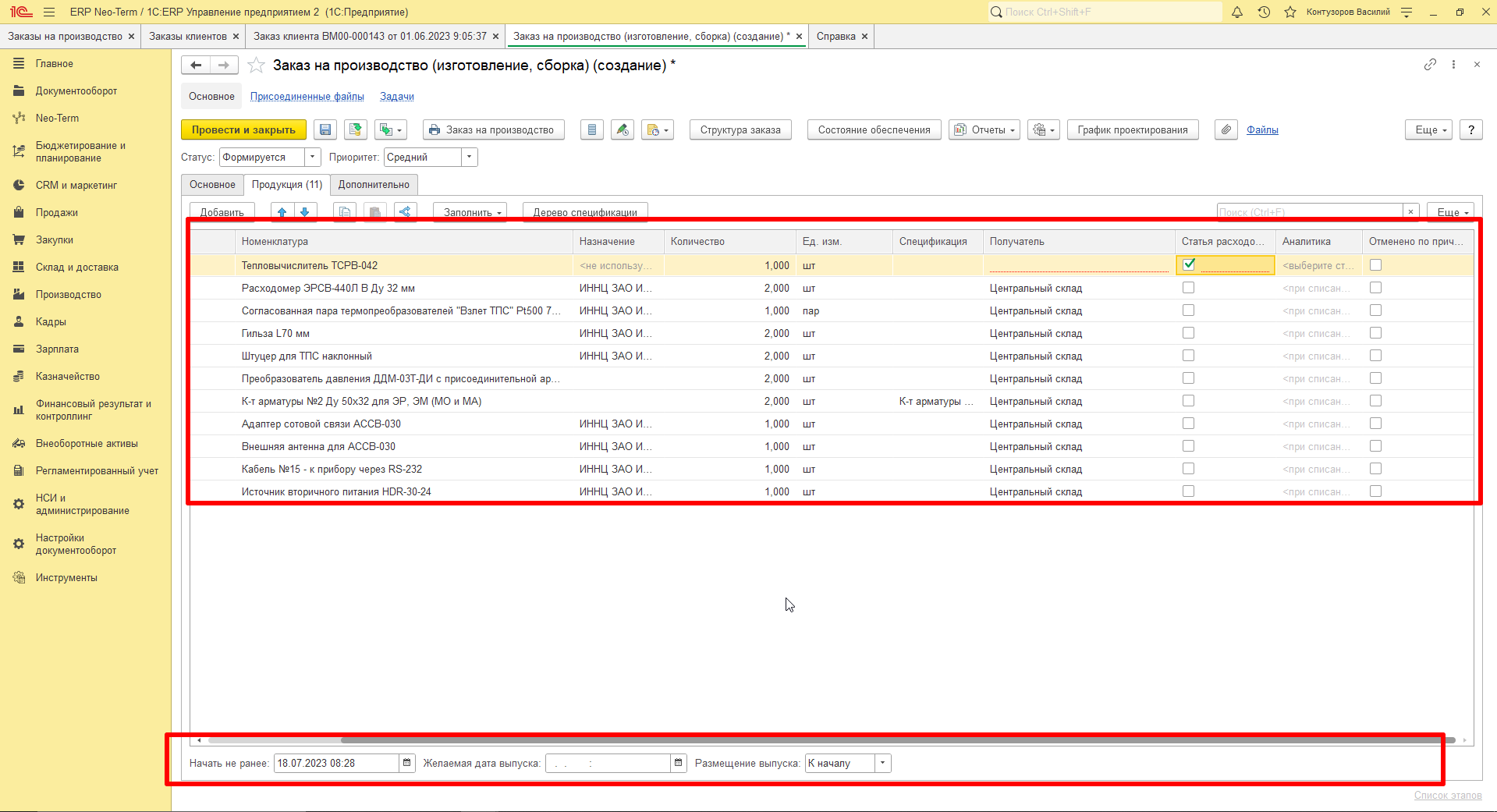This screenshot has height=812, width=1497.
Task: Open Производство in the left sidebar
Action: [69, 295]
